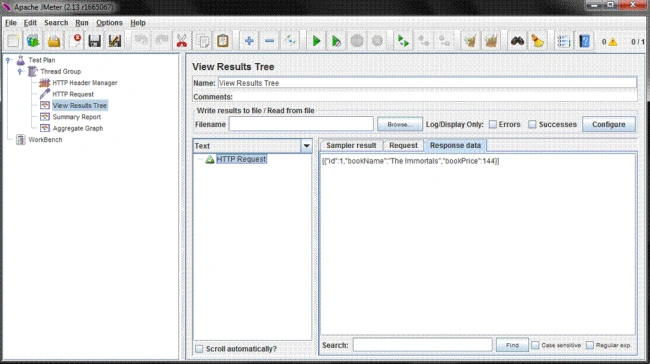Click the New test plan icon

coord(13,41)
